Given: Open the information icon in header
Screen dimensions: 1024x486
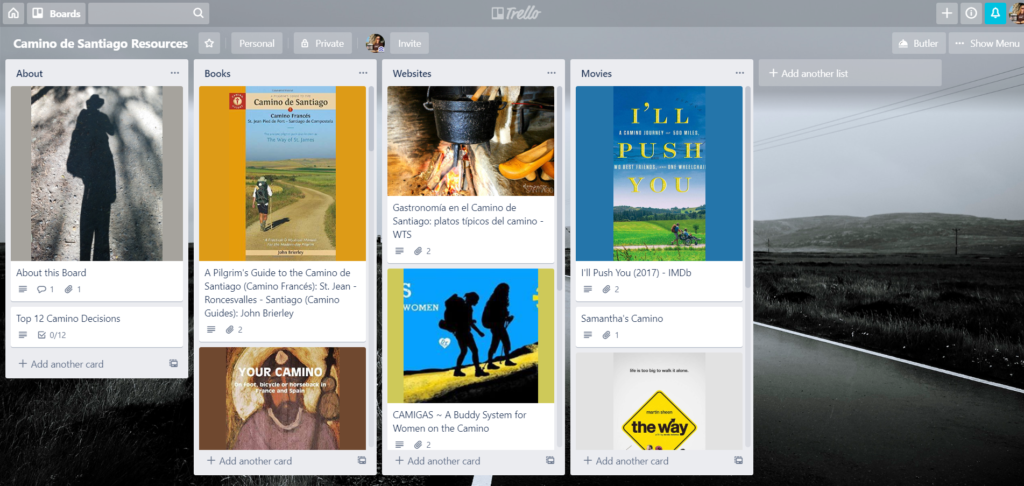Looking at the screenshot, I should [x=971, y=13].
